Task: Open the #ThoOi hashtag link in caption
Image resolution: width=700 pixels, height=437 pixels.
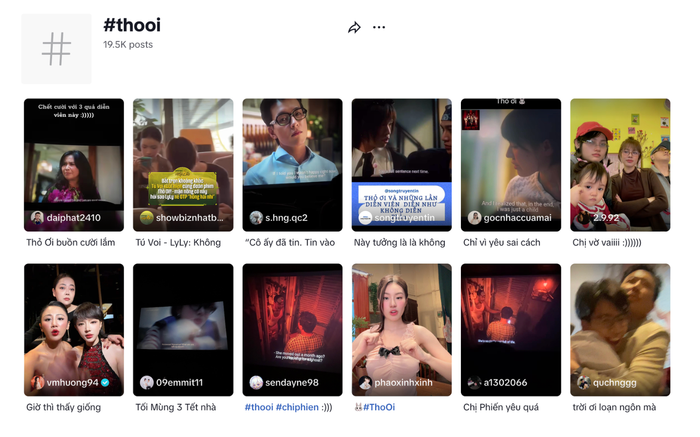Action: [378, 407]
